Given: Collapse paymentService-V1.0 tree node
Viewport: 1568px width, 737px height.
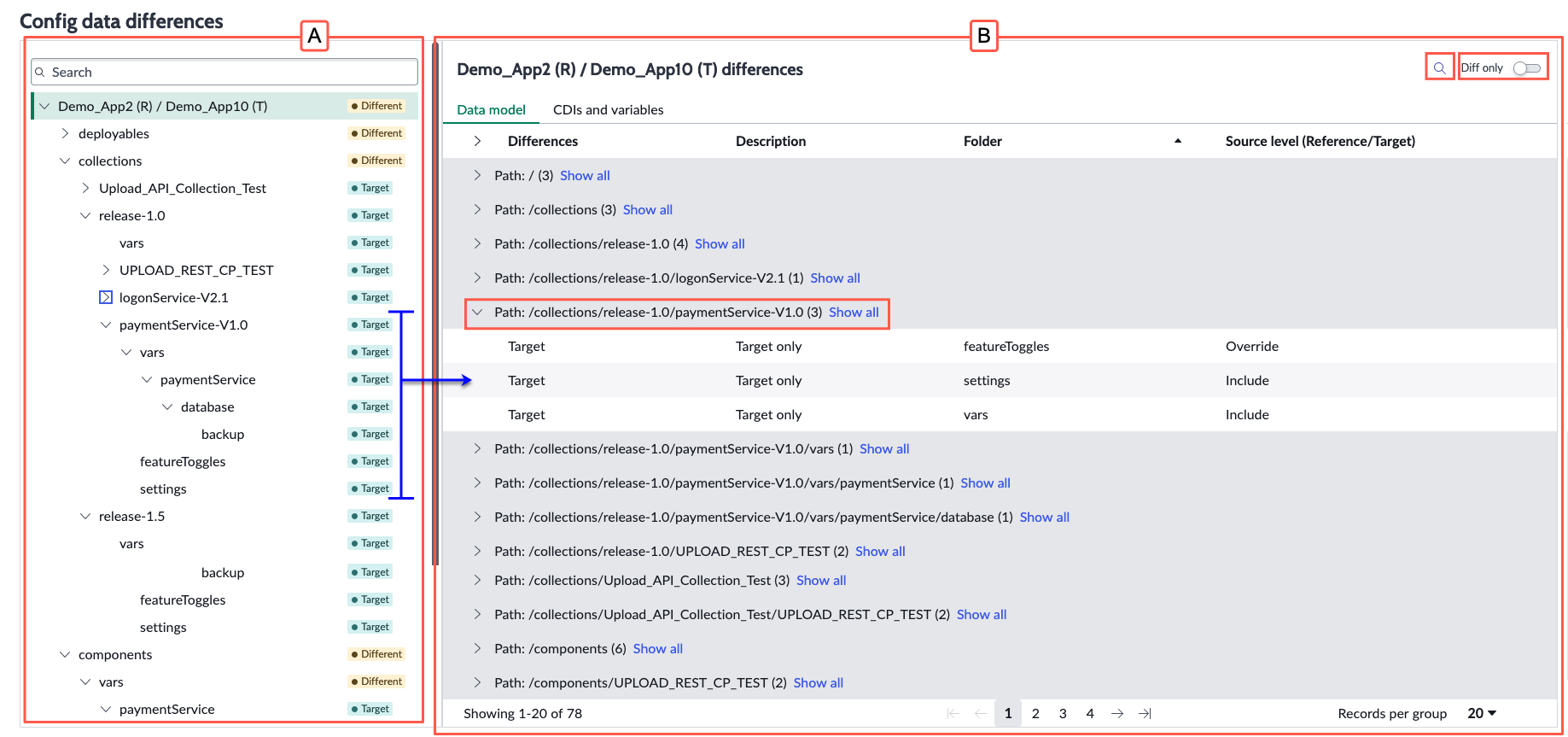Looking at the screenshot, I should pos(106,325).
